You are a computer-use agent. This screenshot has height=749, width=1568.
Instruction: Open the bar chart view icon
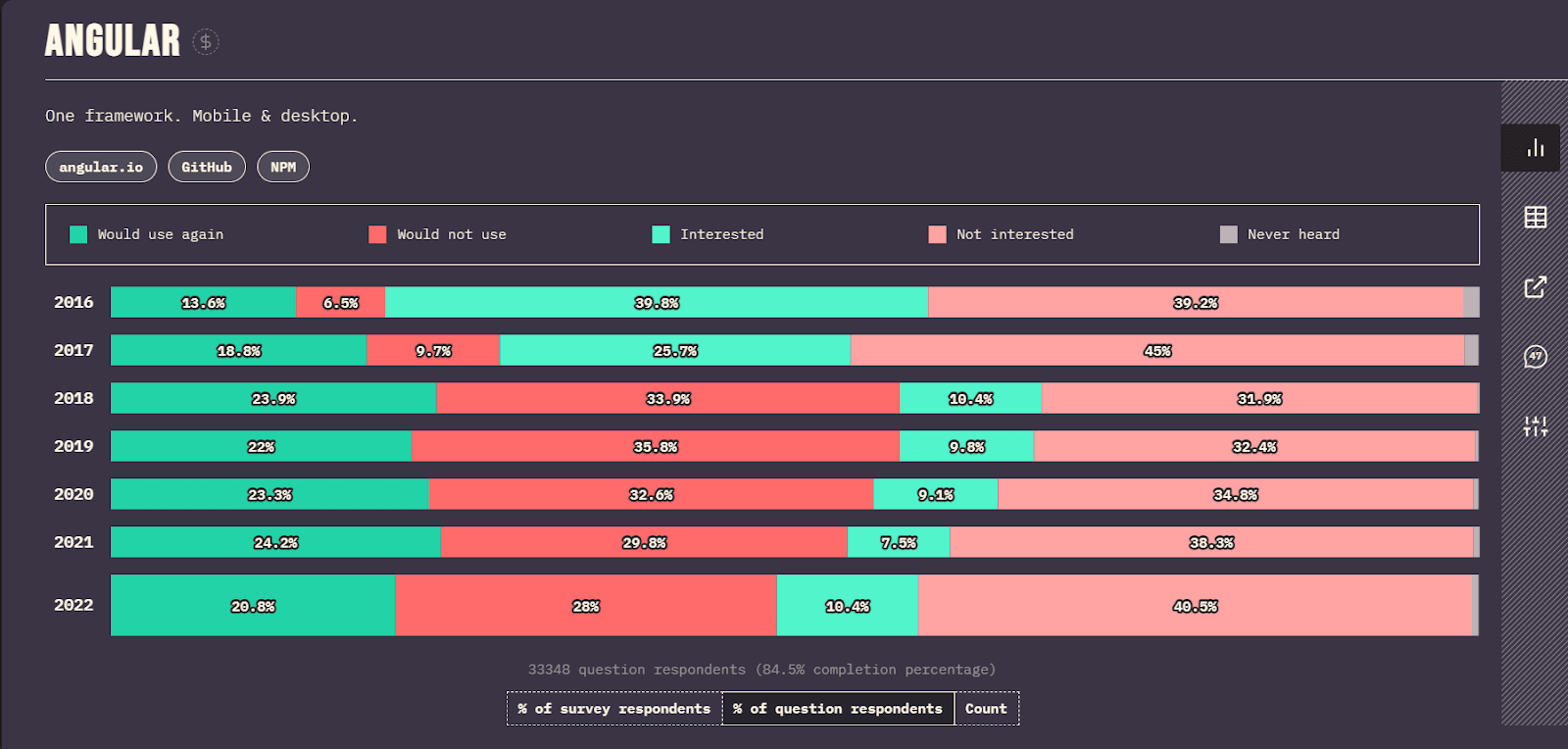1535,148
